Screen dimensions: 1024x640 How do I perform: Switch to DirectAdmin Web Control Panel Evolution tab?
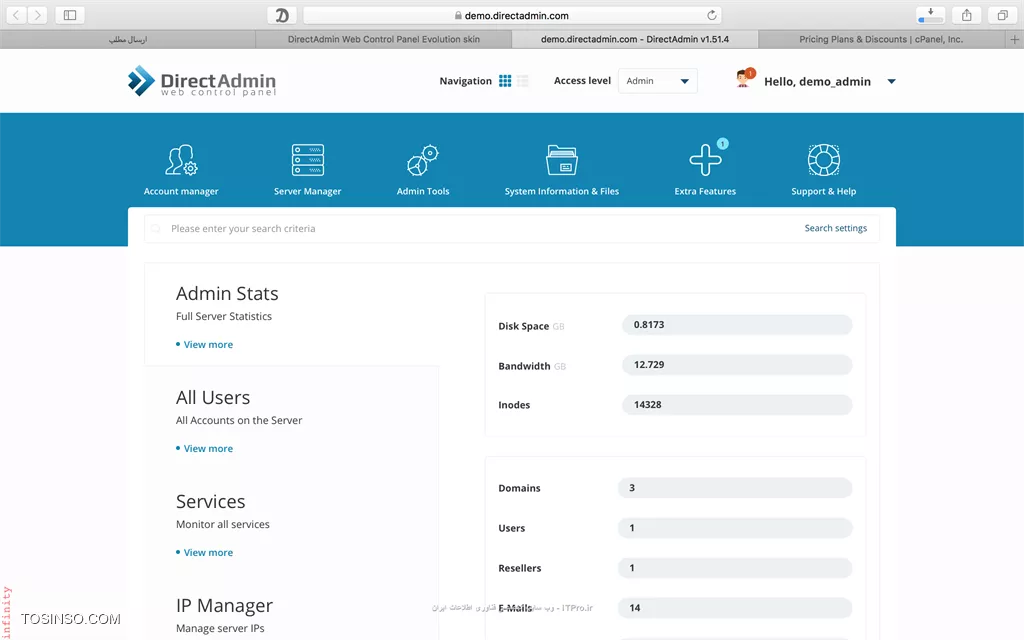pyautogui.click(x=384, y=39)
